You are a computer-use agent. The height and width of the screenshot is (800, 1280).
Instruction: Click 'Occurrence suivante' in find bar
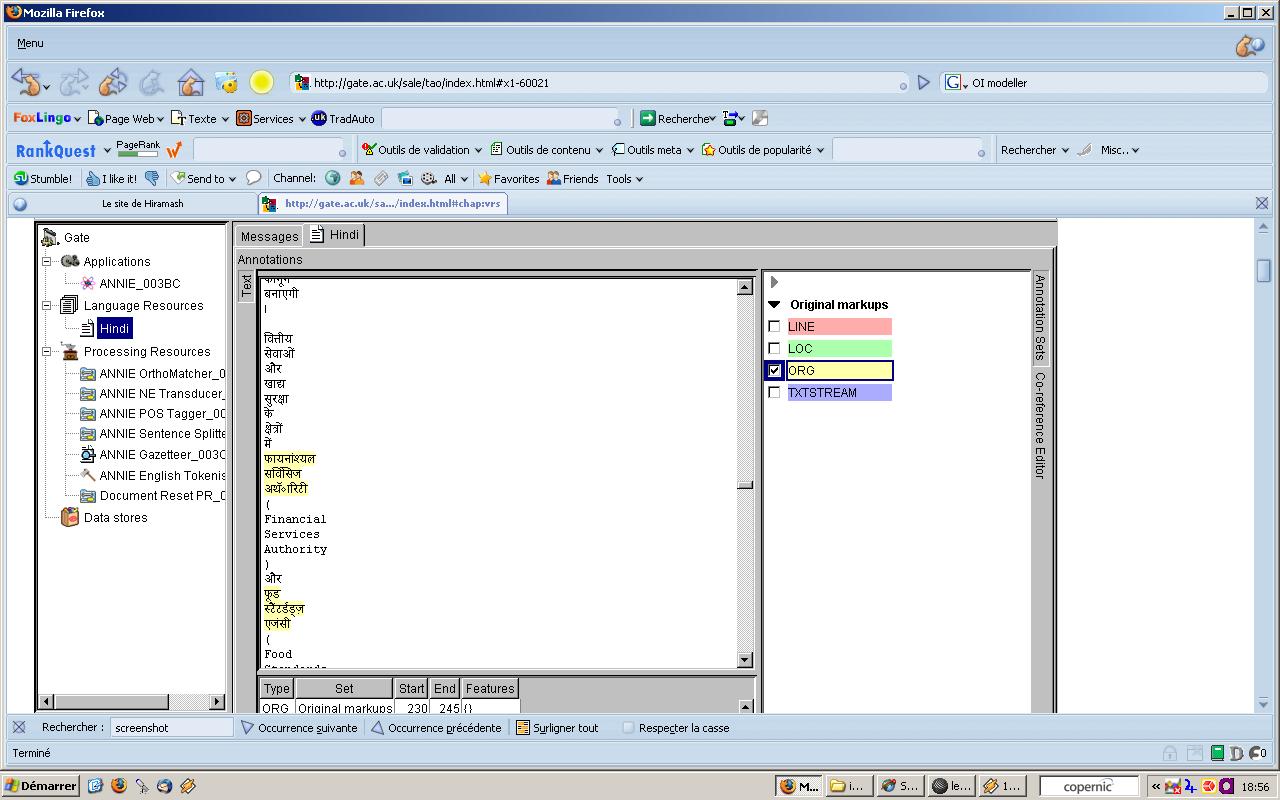299,728
